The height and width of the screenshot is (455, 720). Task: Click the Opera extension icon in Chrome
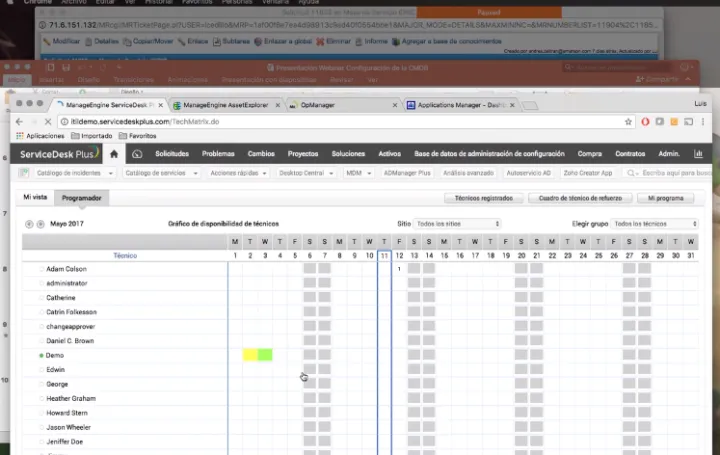pos(645,121)
